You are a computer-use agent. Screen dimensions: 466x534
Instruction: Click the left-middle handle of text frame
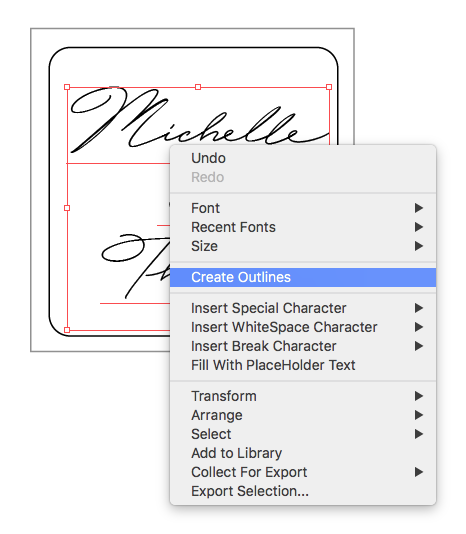[67, 208]
